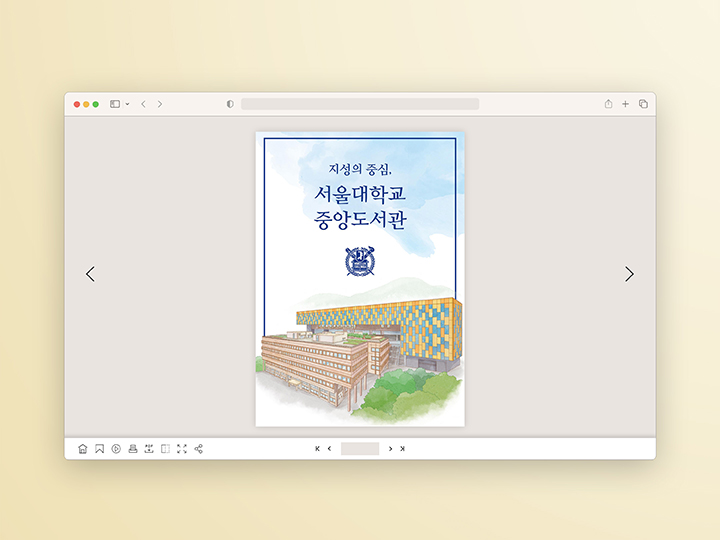Screen dimensions: 720x540
Task: Toggle the browser sidebar icon
Action: click(x=115, y=104)
